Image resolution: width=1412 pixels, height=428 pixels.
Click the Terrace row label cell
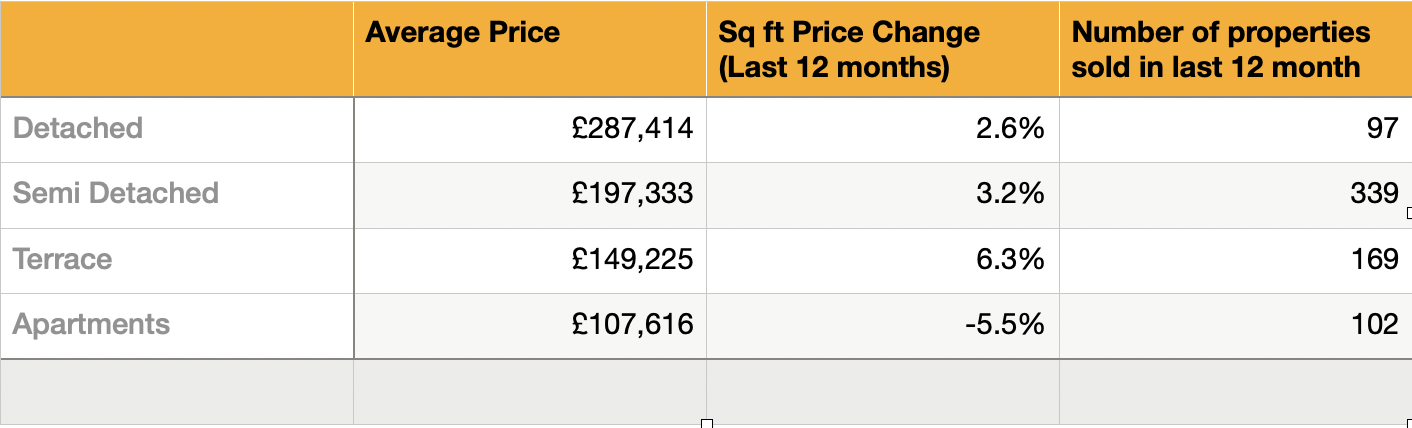pyautogui.click(x=177, y=260)
